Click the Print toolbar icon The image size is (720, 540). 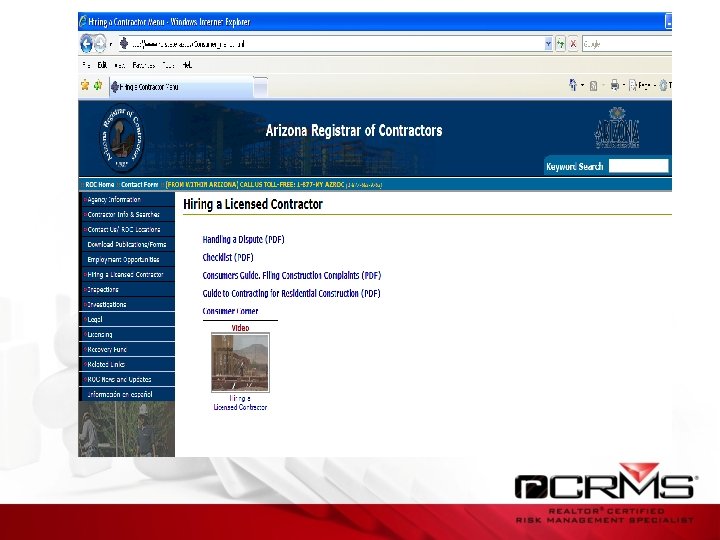[x=615, y=85]
